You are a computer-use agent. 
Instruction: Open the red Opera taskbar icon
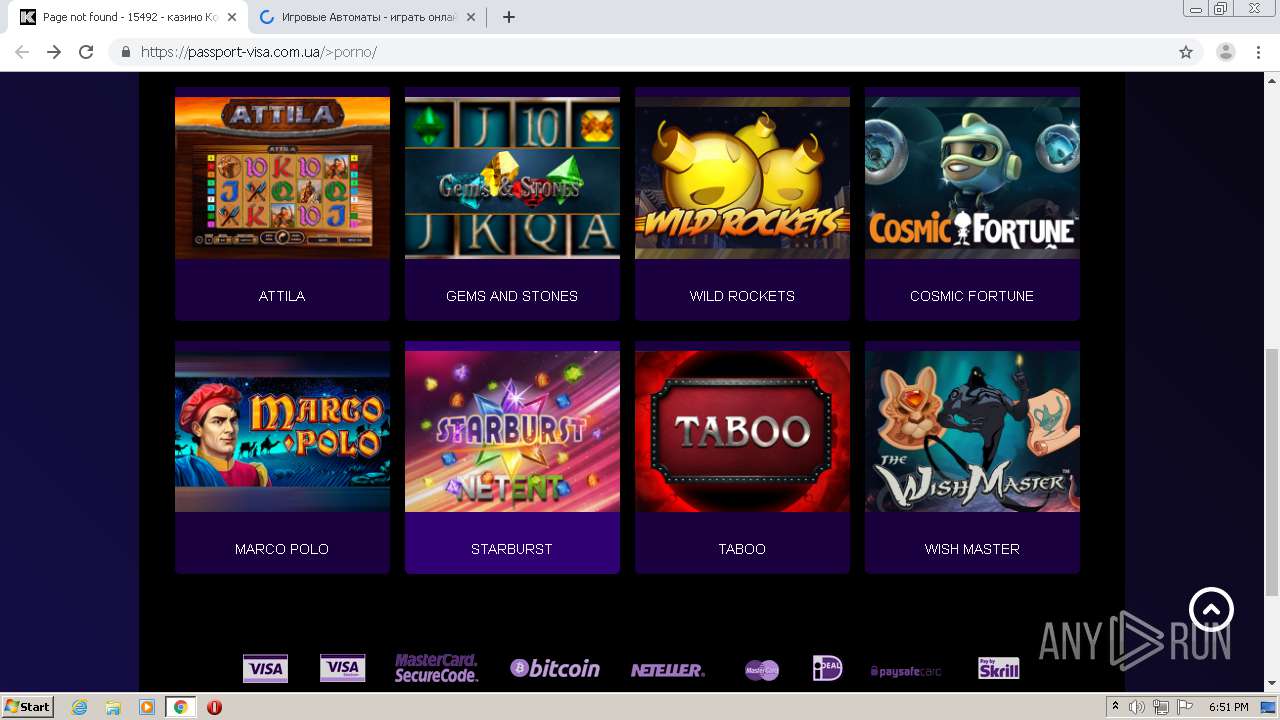click(x=214, y=707)
